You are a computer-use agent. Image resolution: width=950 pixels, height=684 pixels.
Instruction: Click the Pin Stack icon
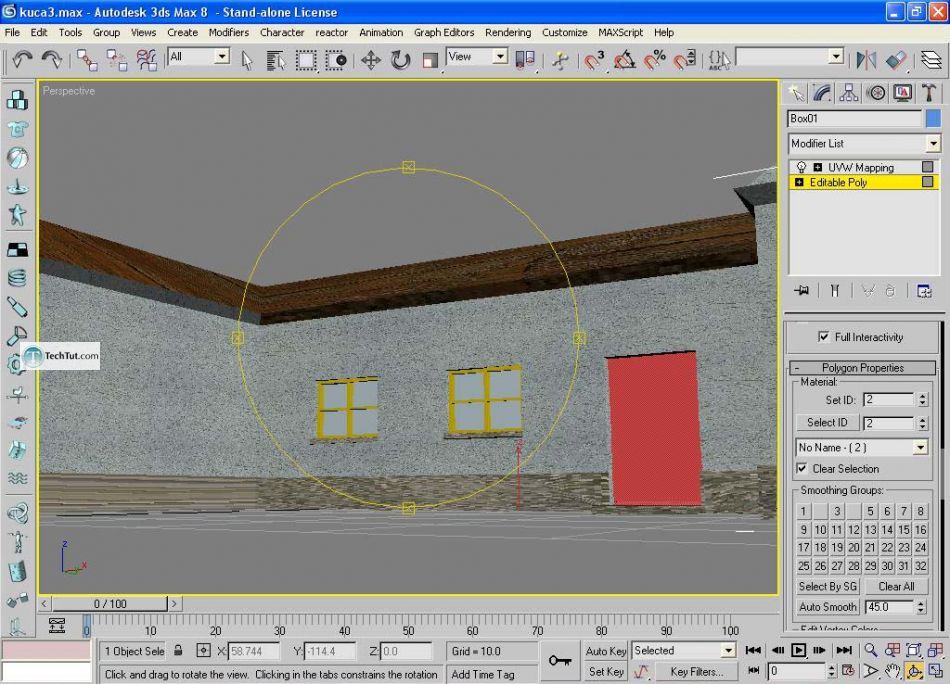(802, 291)
